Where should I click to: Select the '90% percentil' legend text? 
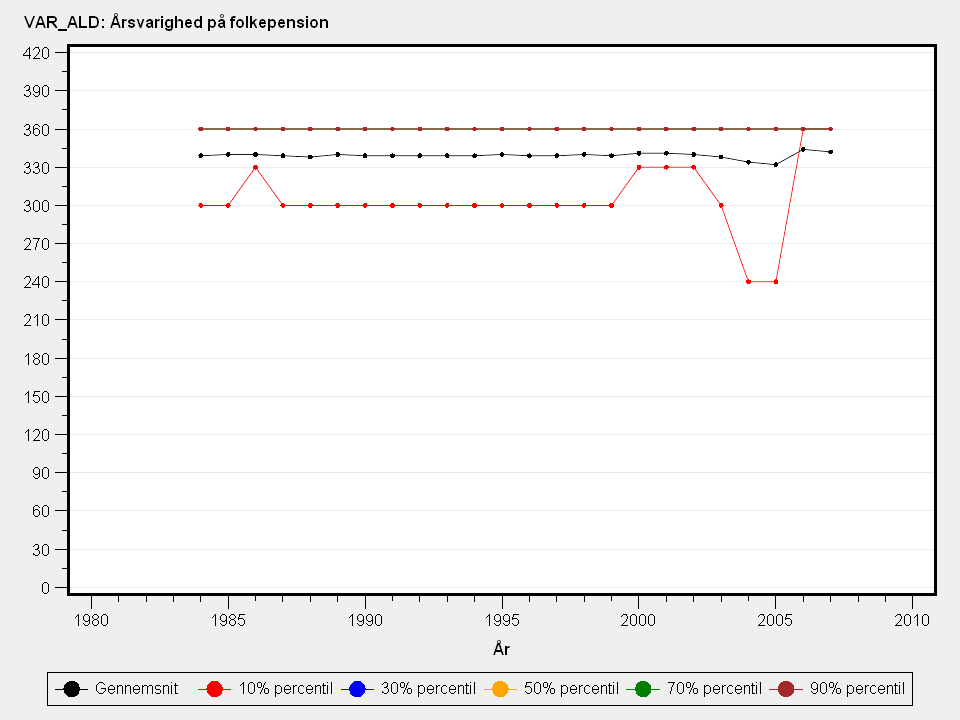[857, 689]
